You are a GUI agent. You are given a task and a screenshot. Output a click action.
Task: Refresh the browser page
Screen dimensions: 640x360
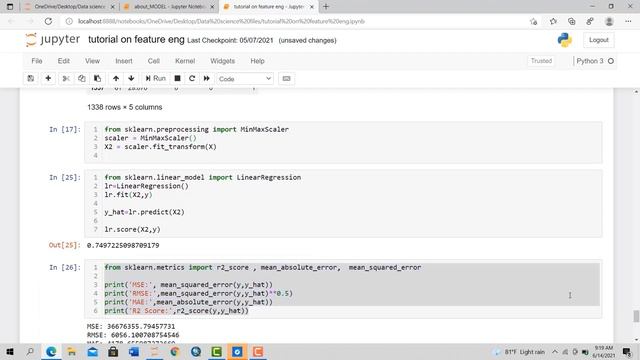click(48, 21)
